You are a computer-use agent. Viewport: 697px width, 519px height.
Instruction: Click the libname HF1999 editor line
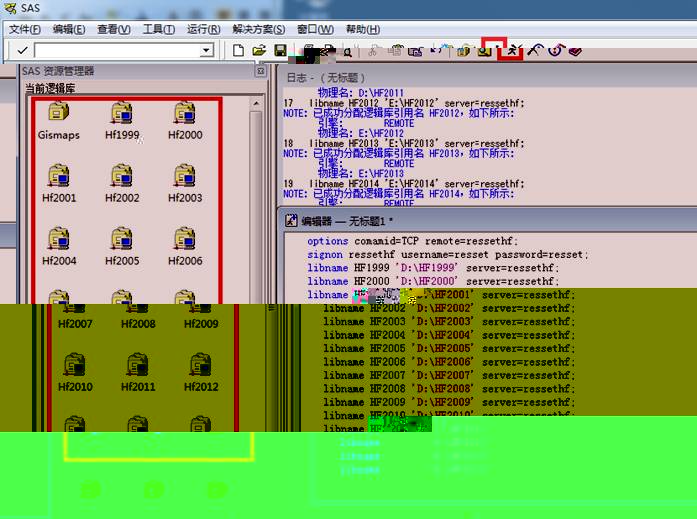pos(433,267)
